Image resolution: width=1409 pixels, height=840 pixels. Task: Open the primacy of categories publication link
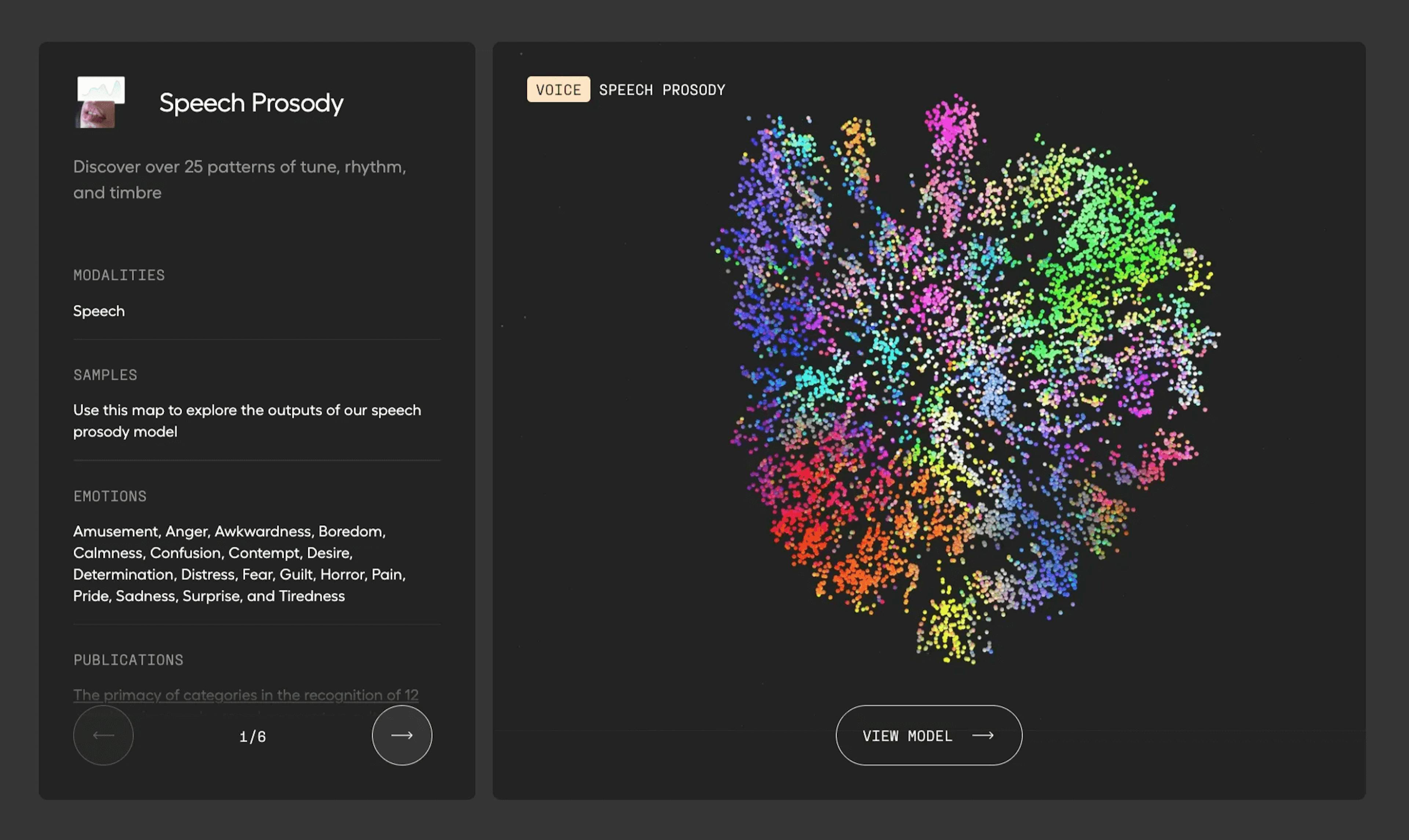click(x=246, y=694)
